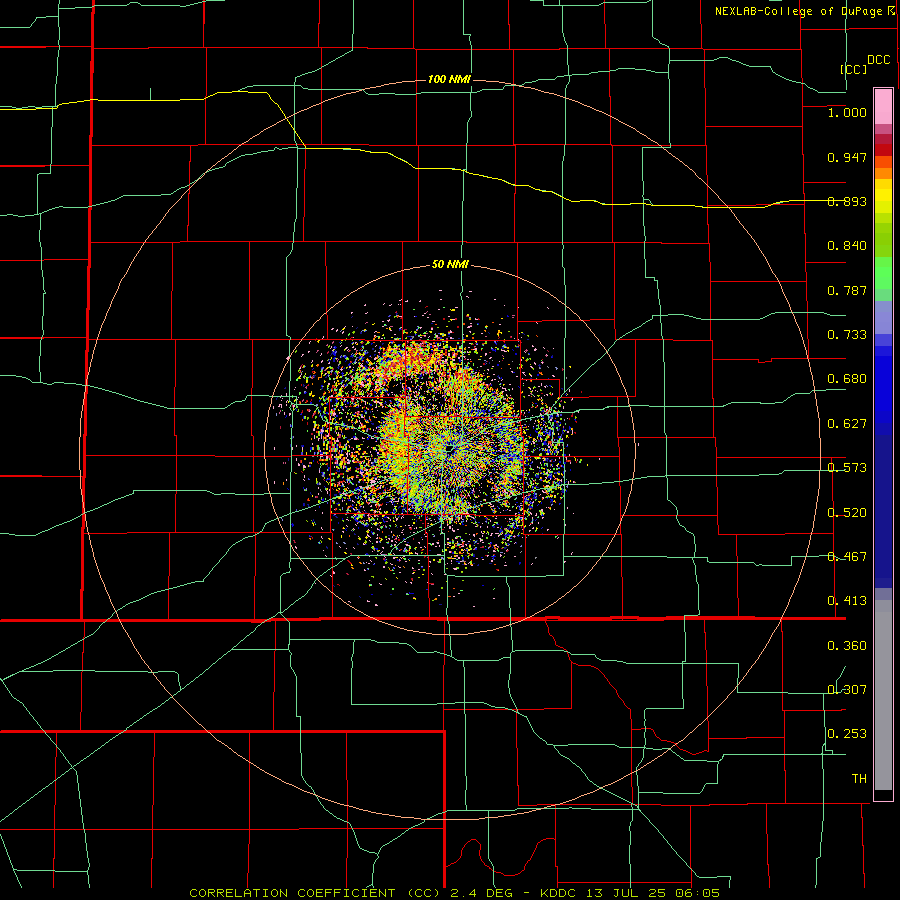Click the 0.680 value on the color scale
Image resolution: width=900 pixels, height=900 pixels.
[847, 379]
